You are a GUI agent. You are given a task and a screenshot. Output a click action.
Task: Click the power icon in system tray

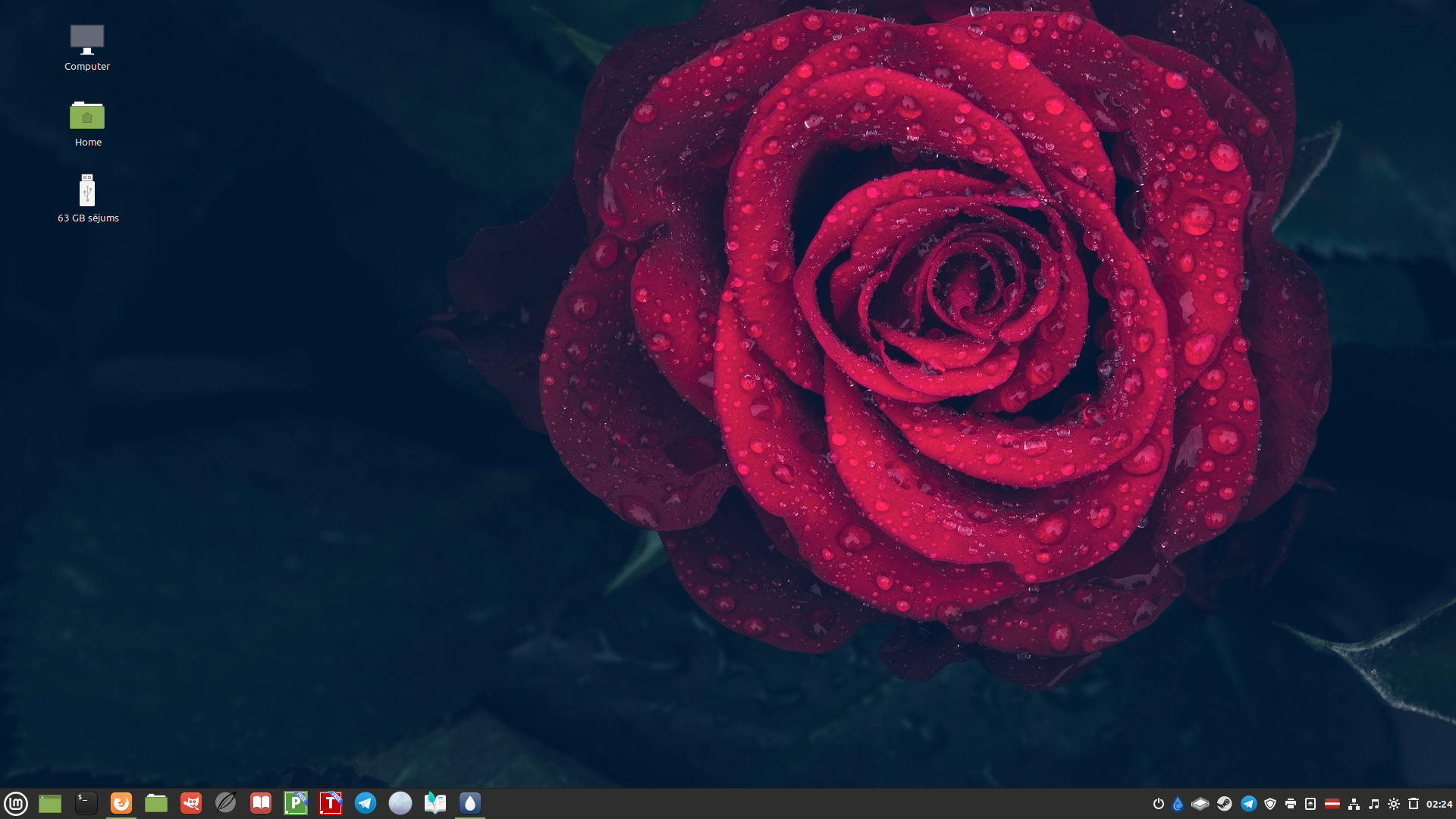[1158, 804]
